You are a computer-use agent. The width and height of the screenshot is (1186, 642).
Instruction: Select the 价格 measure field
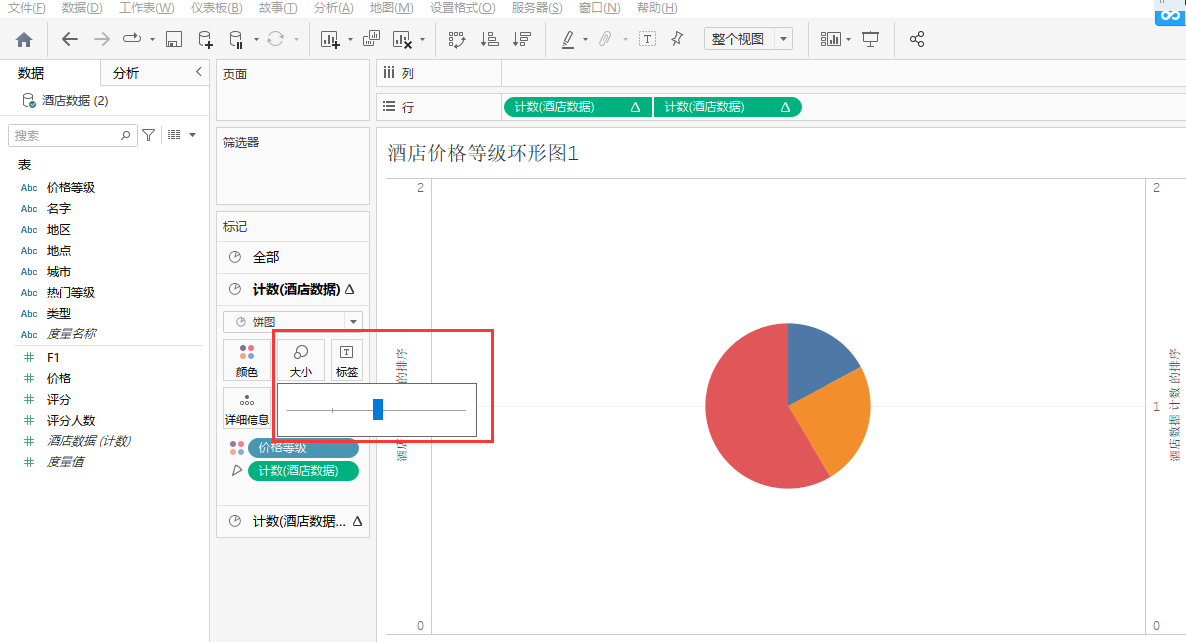pos(58,378)
